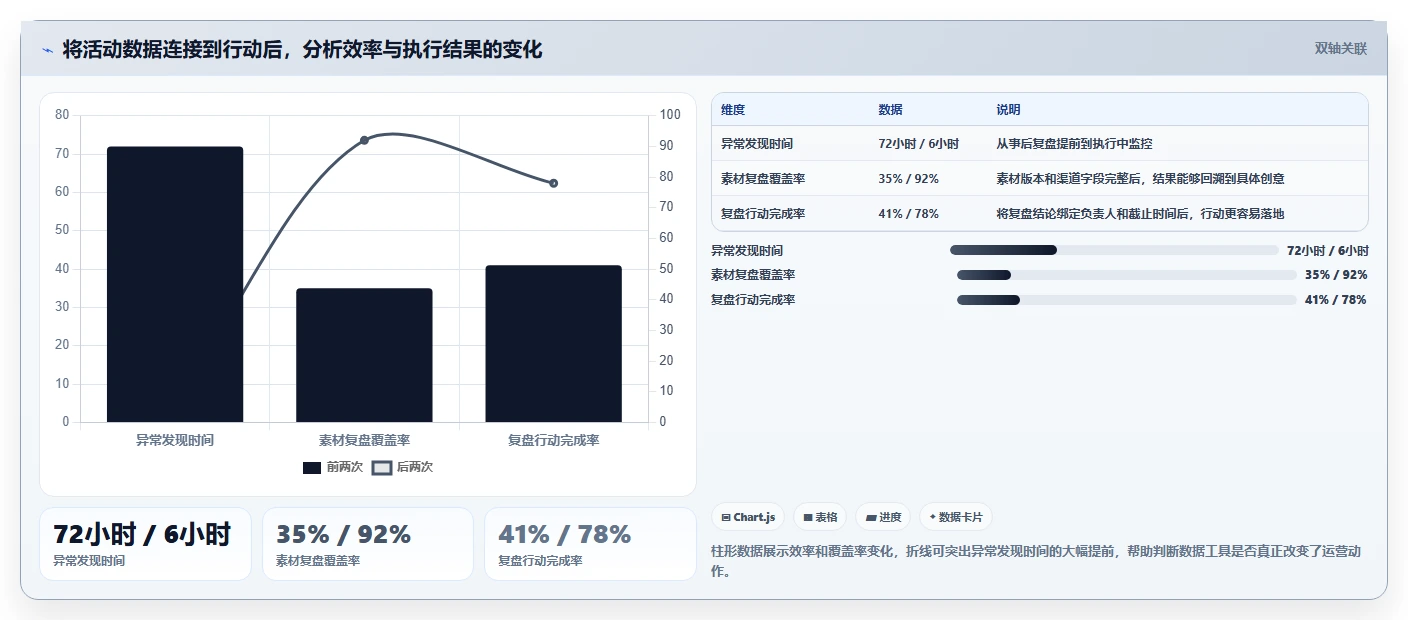
Task: Click the 素材复盘覆盖率 bar in the chart
Action: point(364,355)
